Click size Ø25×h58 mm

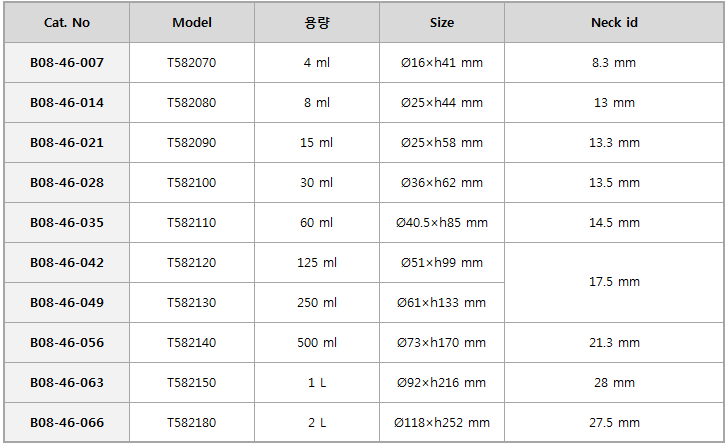click(442, 143)
